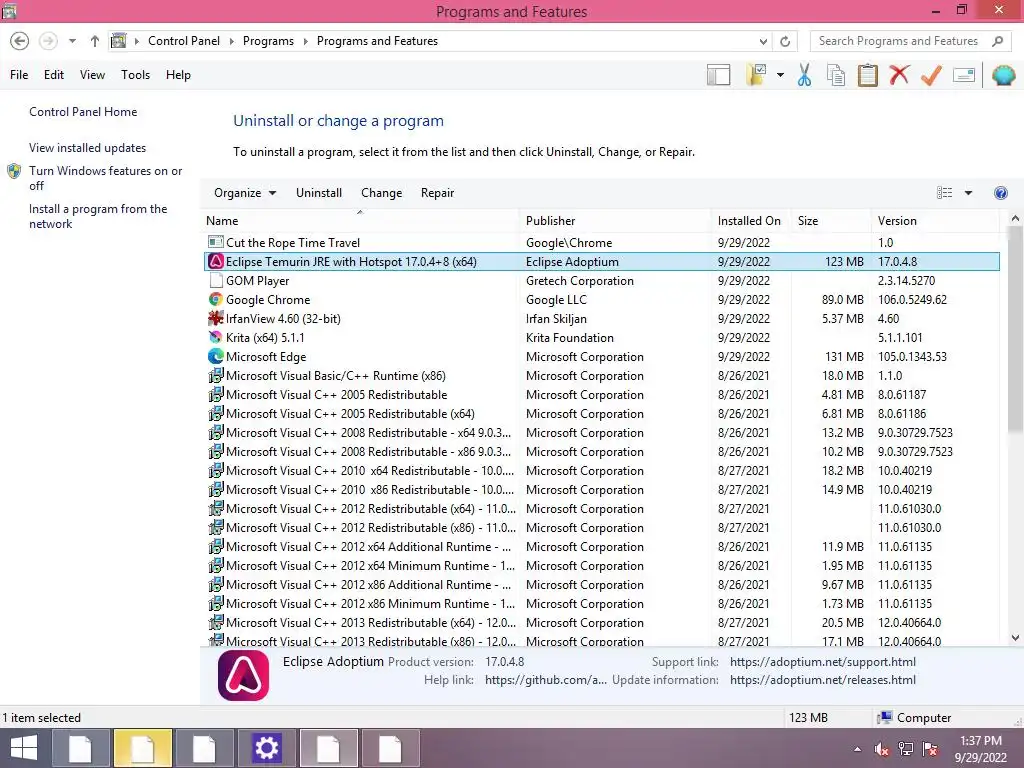Select the GOM Player entry
This screenshot has height=768, width=1024.
pos(601,281)
